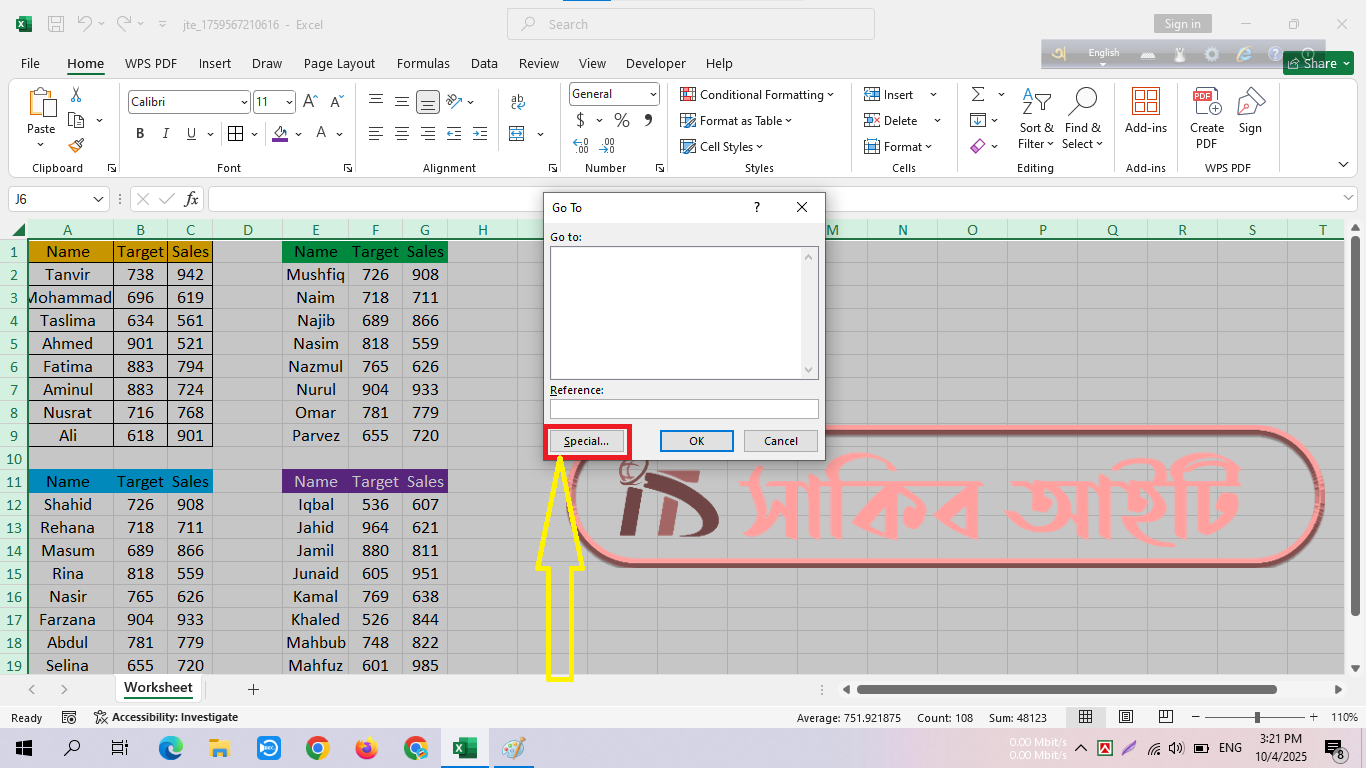
Task: Open Sort & Filter tool
Action: pyautogui.click(x=1036, y=119)
